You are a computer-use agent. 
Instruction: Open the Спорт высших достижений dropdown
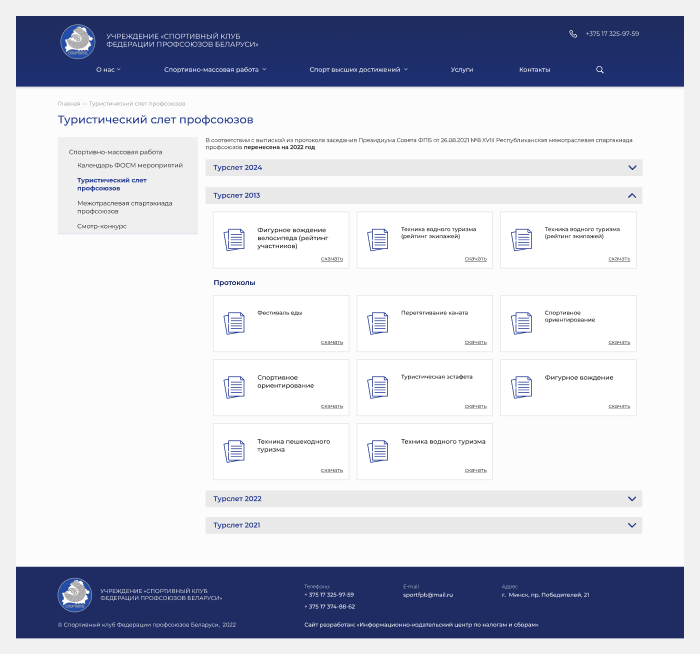pos(358,70)
